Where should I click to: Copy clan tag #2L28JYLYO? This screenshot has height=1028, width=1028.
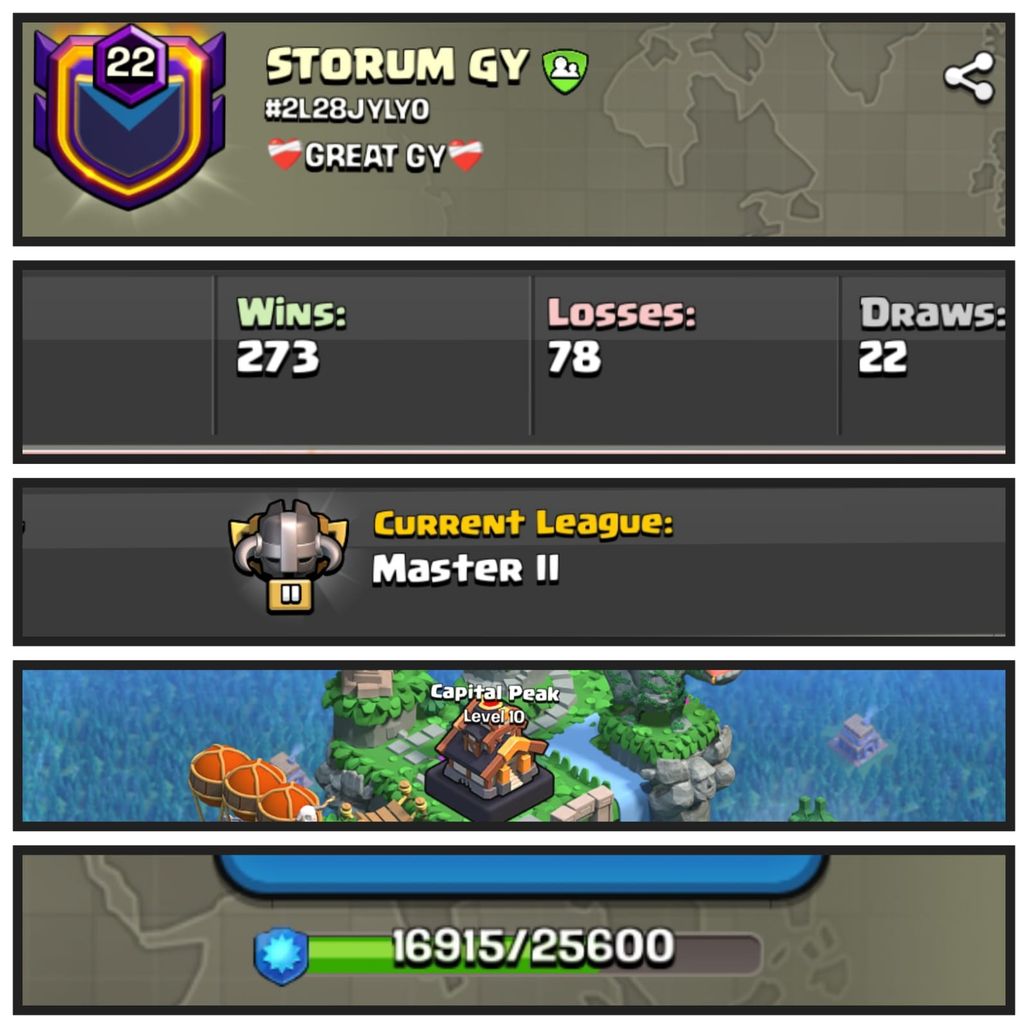[x=347, y=109]
